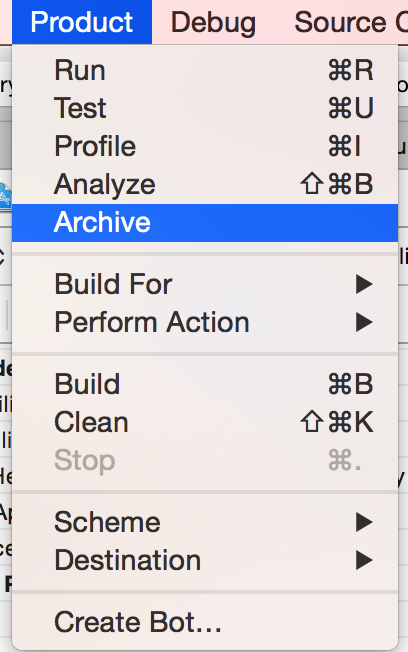The image size is (408, 652).
Task: Open the Scheme submenu arrow
Action: [364, 523]
